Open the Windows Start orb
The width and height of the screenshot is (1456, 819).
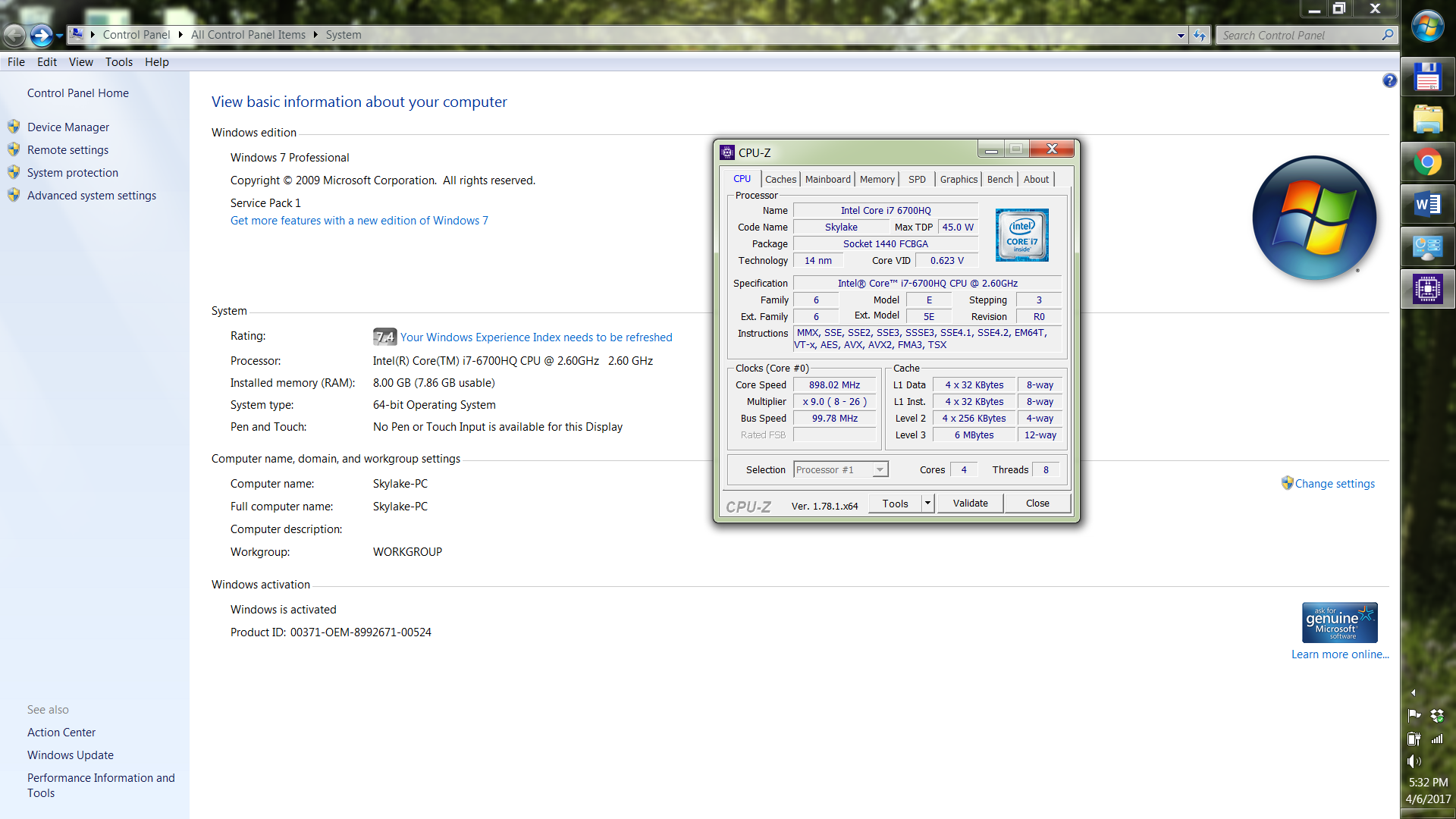(x=1427, y=27)
